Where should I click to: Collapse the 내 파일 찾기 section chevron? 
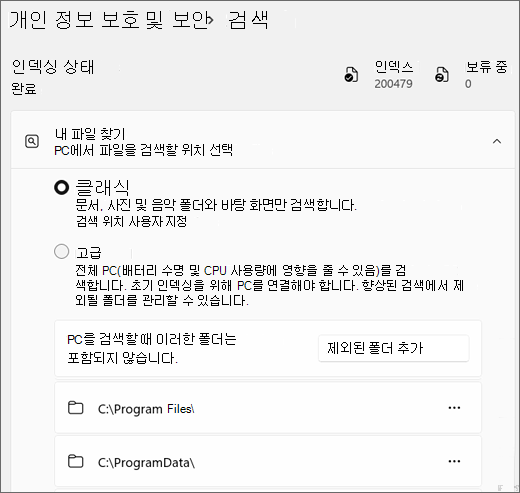pyautogui.click(x=497, y=141)
